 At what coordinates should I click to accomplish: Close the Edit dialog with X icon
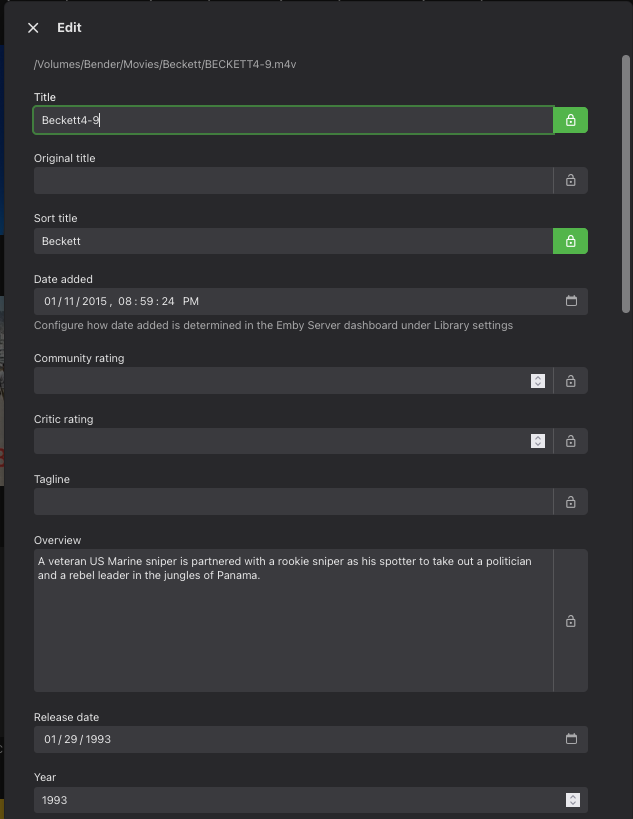(33, 28)
